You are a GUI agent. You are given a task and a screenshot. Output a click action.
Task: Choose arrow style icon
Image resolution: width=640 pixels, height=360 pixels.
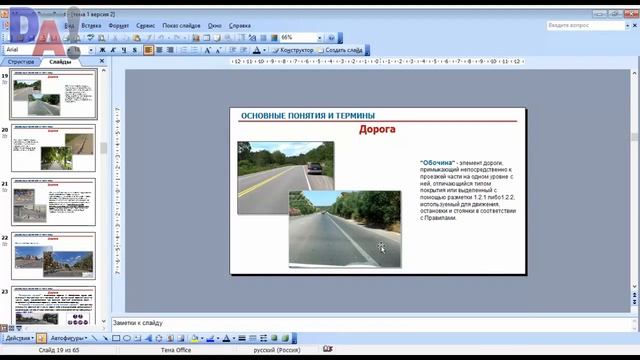[263, 338]
